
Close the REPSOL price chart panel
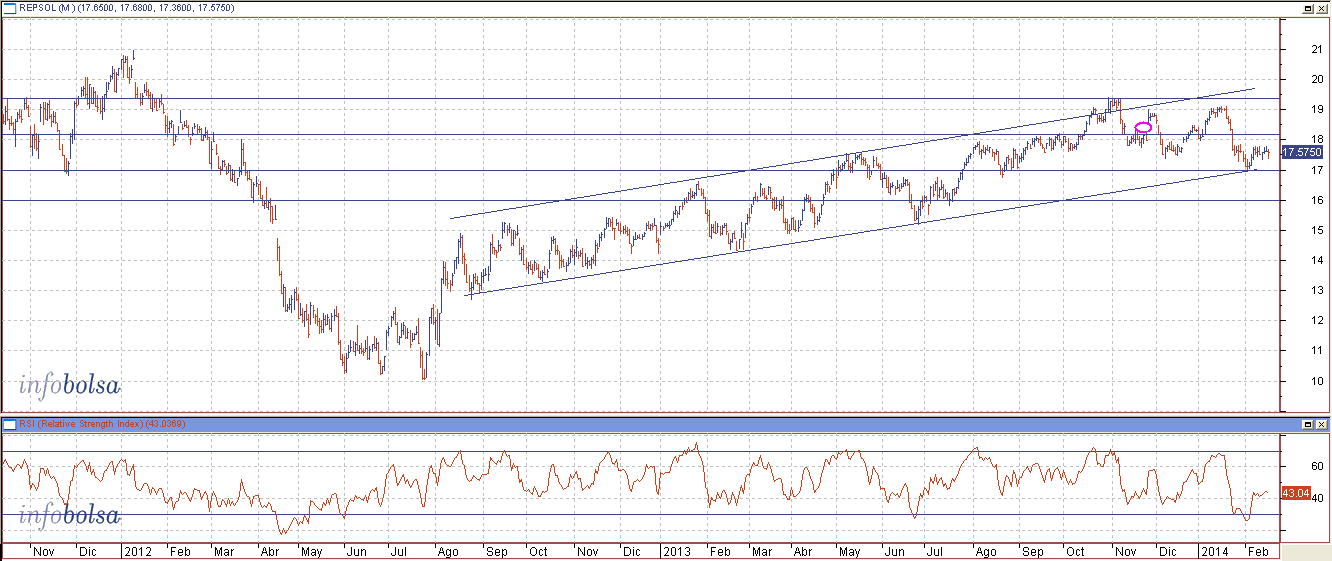[1321, 7]
